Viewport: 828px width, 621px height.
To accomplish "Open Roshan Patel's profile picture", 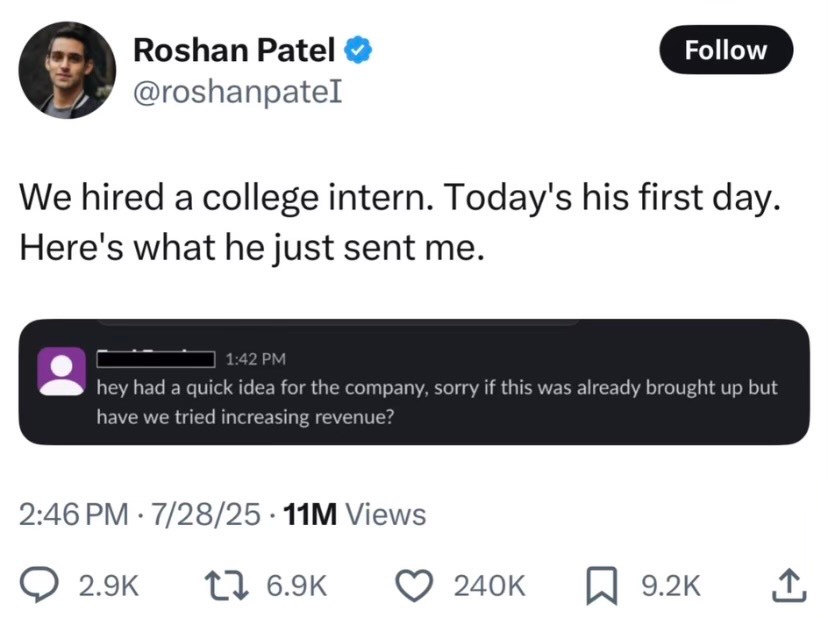I will pyautogui.click(x=68, y=70).
